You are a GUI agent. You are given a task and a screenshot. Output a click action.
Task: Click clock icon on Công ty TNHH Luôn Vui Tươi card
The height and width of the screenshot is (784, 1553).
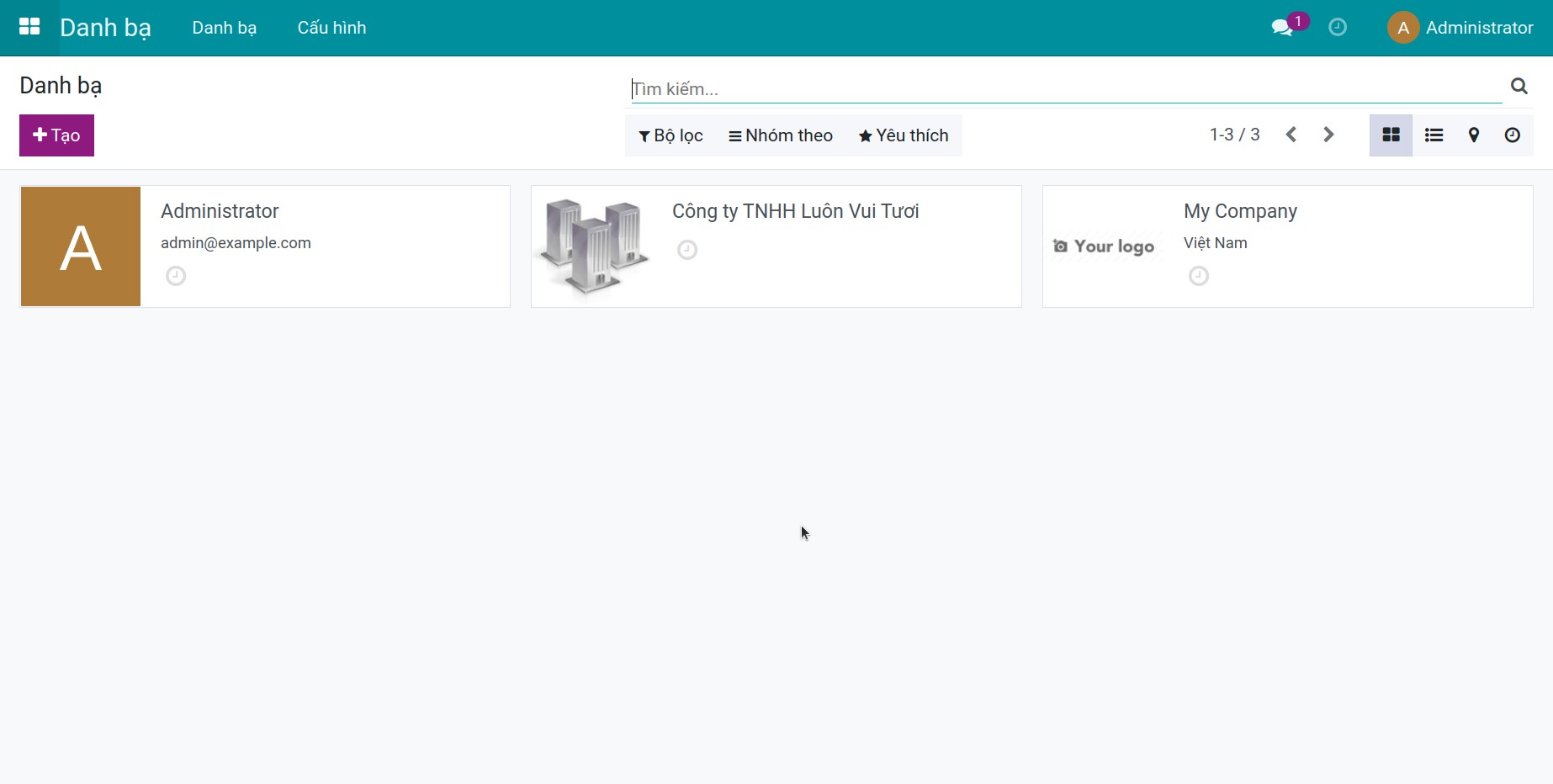pyautogui.click(x=687, y=249)
